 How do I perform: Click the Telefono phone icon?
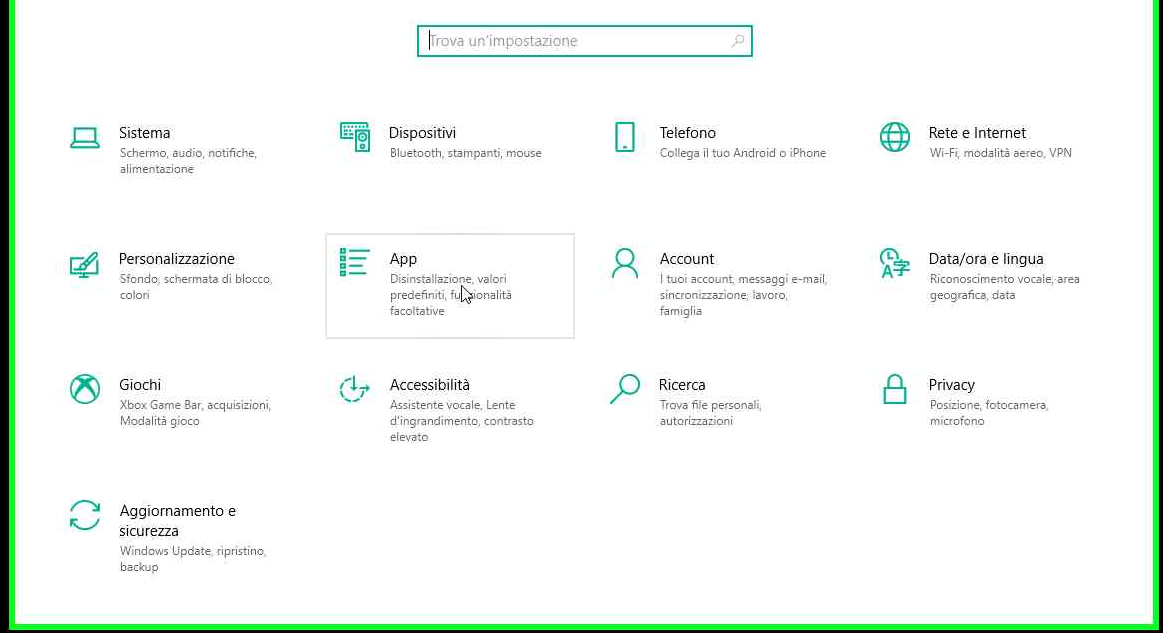click(625, 137)
